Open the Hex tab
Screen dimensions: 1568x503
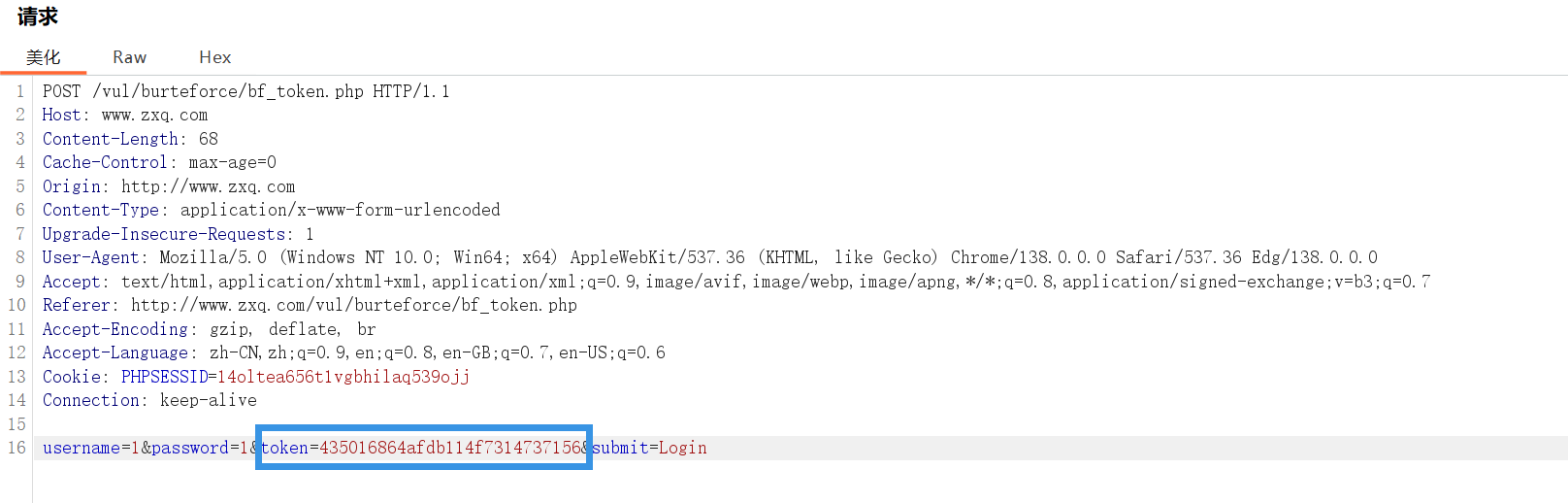[214, 57]
